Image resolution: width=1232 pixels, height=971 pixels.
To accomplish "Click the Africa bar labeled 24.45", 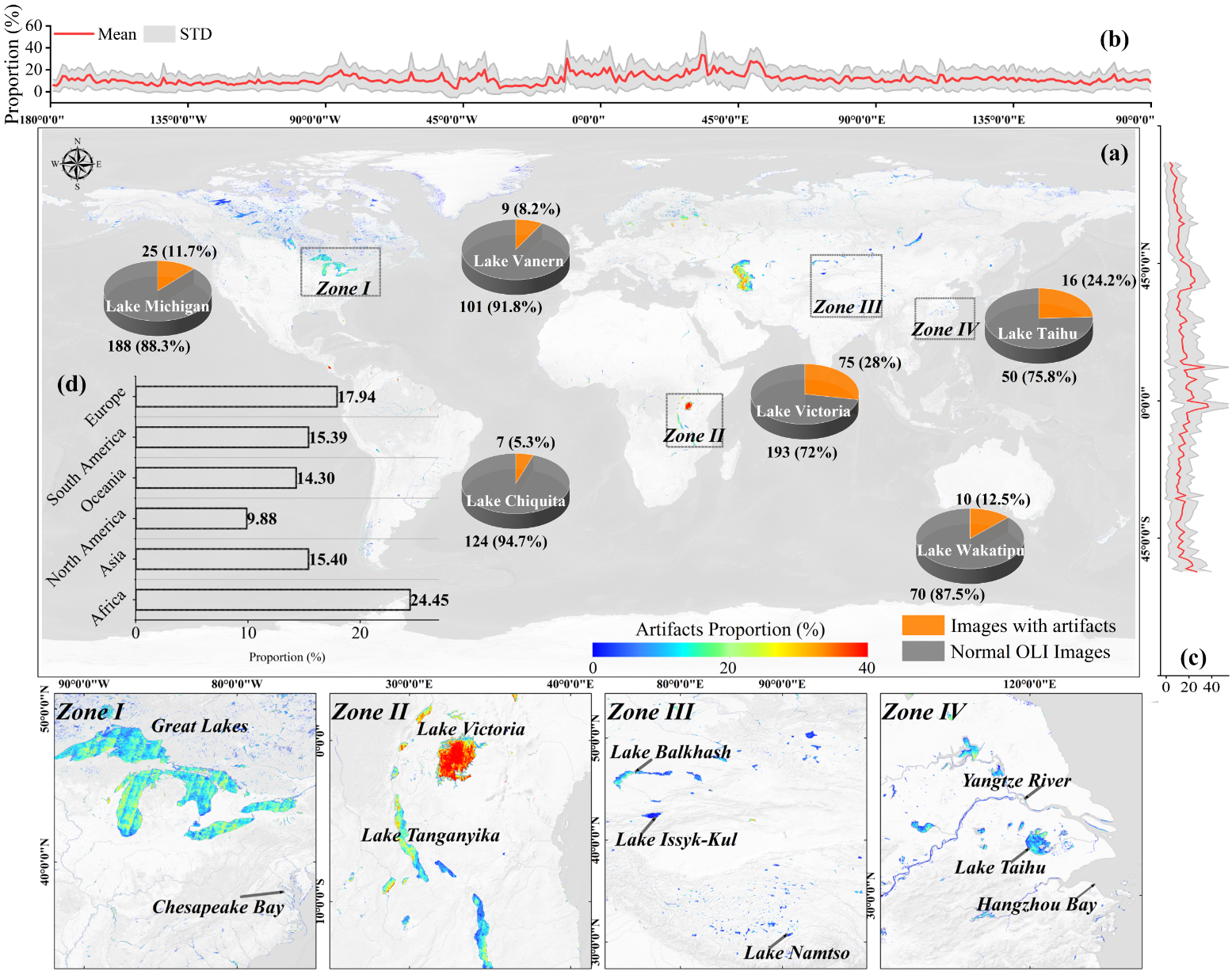I will (273, 600).
